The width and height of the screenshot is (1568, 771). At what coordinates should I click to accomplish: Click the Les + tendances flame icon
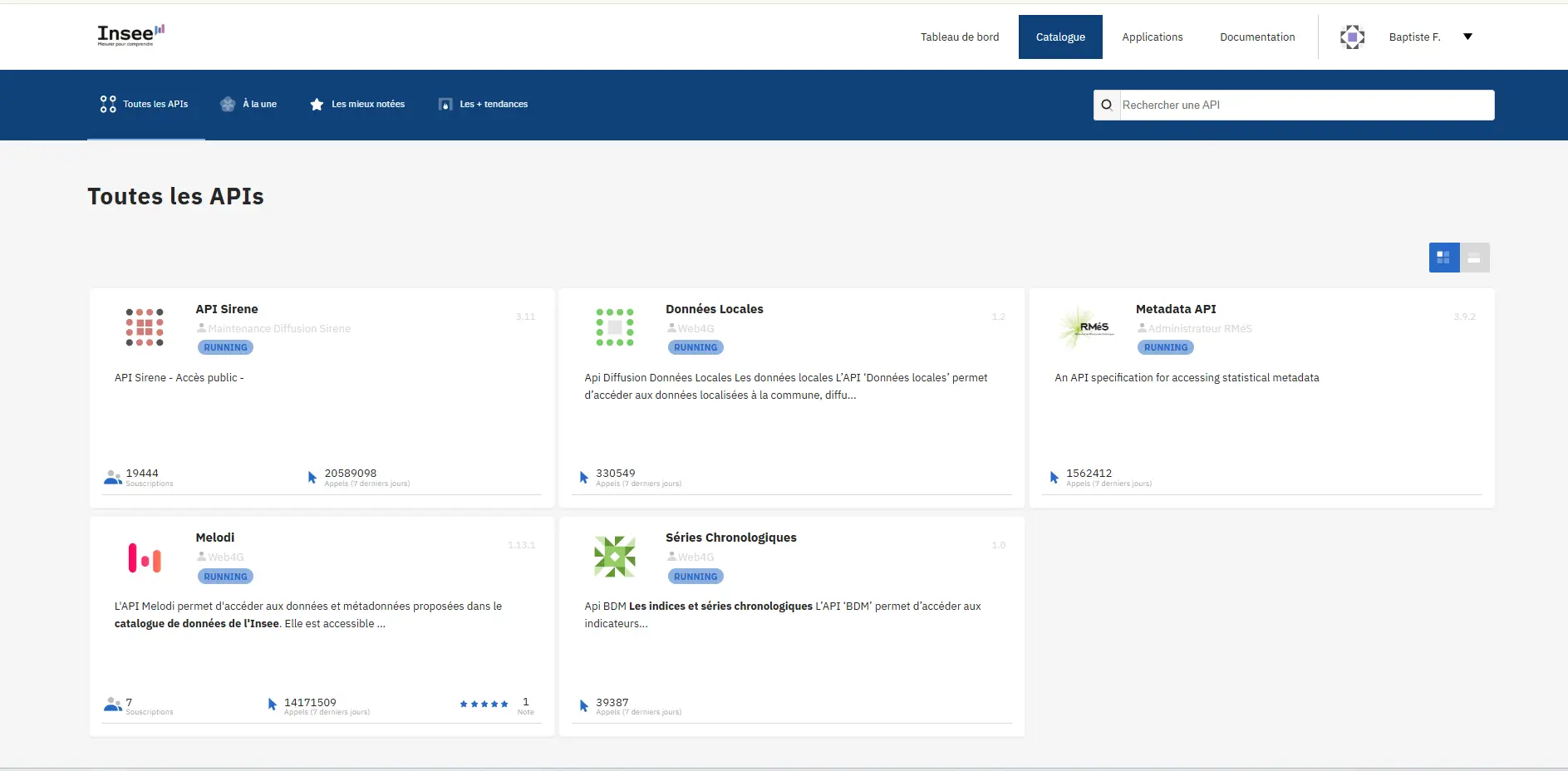pos(445,105)
